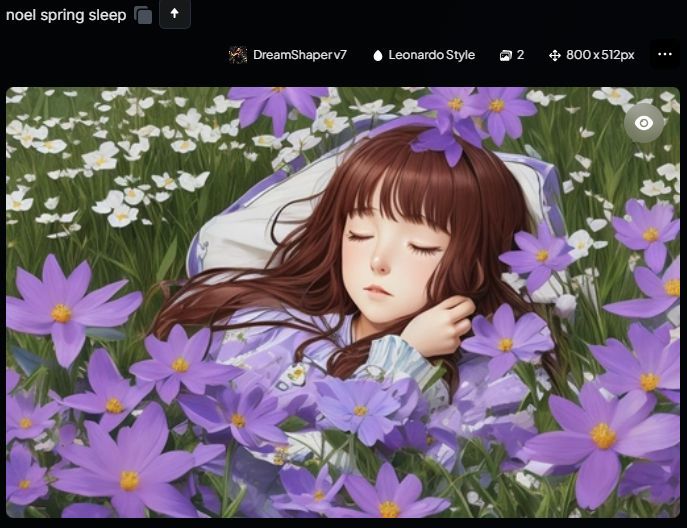687x528 pixels.
Task: Click the number 2 image count
Action: point(520,55)
